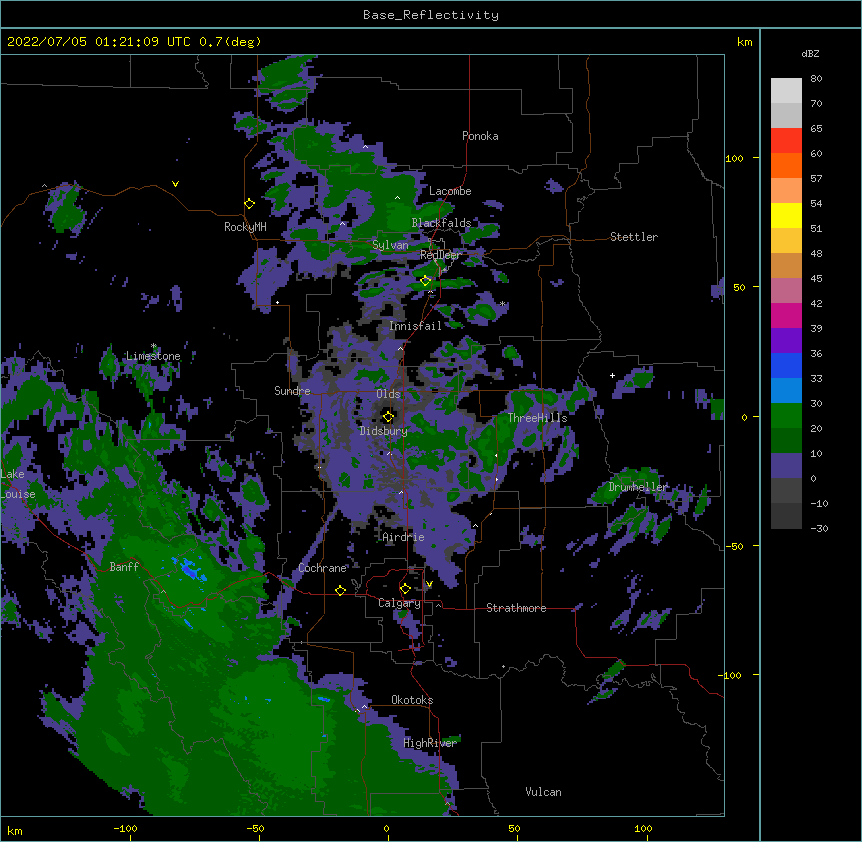Click the yellow marker above Calgary
Image resolution: width=862 pixels, height=842 pixels.
(405, 589)
